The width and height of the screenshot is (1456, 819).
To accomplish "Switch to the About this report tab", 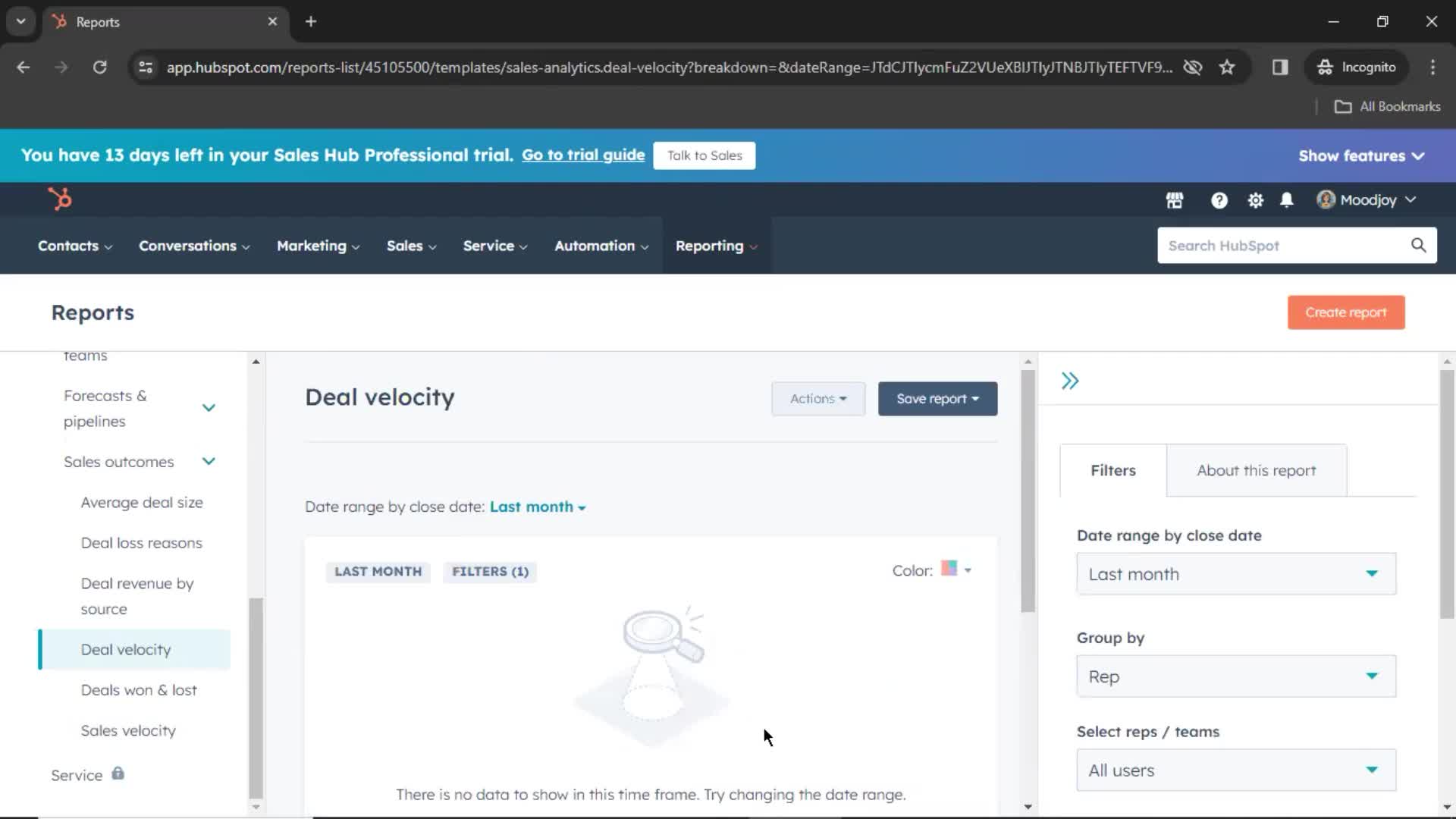I will 1256,470.
